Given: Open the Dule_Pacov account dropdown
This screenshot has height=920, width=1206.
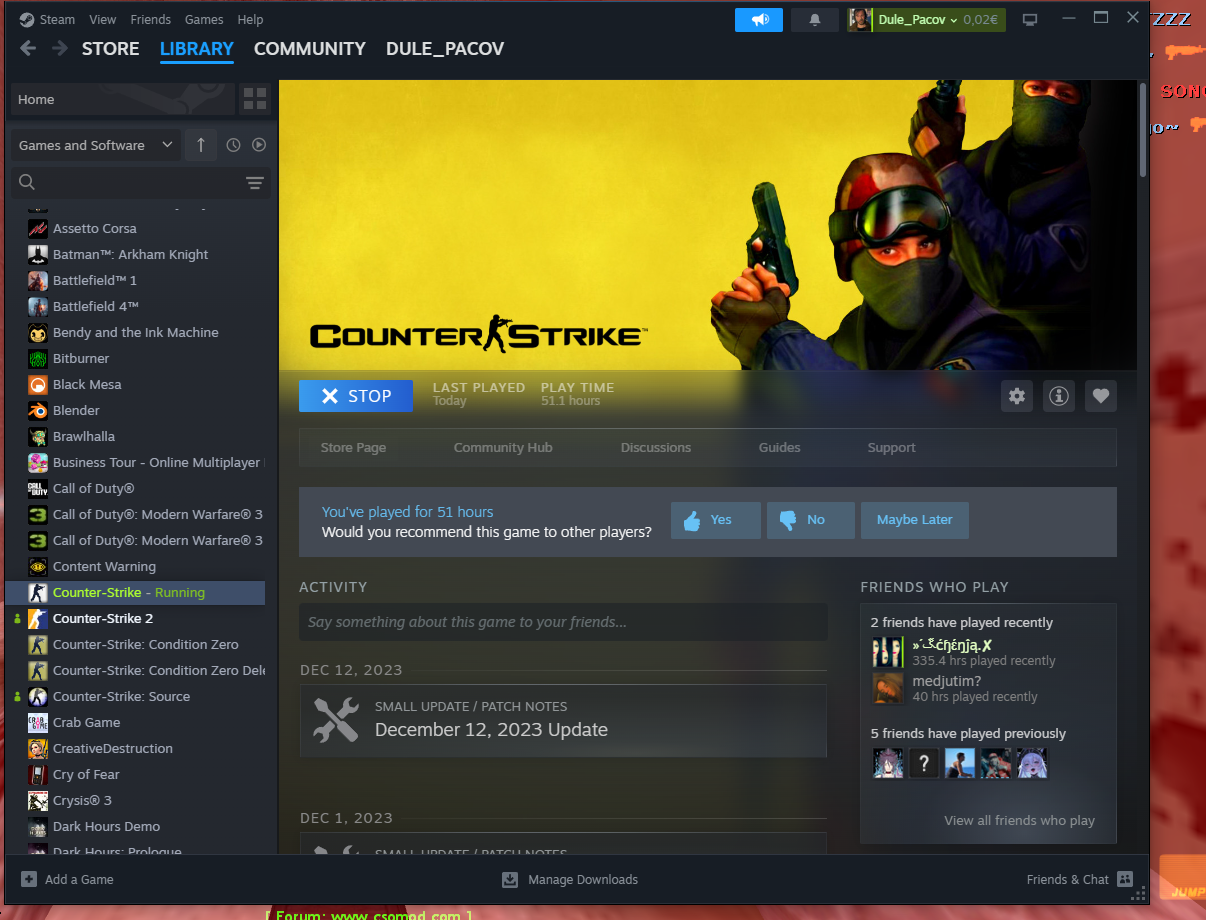Looking at the screenshot, I should tap(917, 20).
